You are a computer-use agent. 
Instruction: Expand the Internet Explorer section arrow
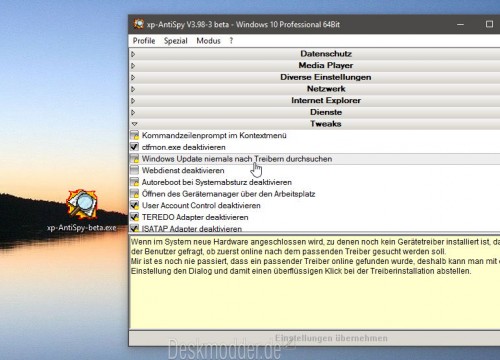pyautogui.click(x=133, y=101)
